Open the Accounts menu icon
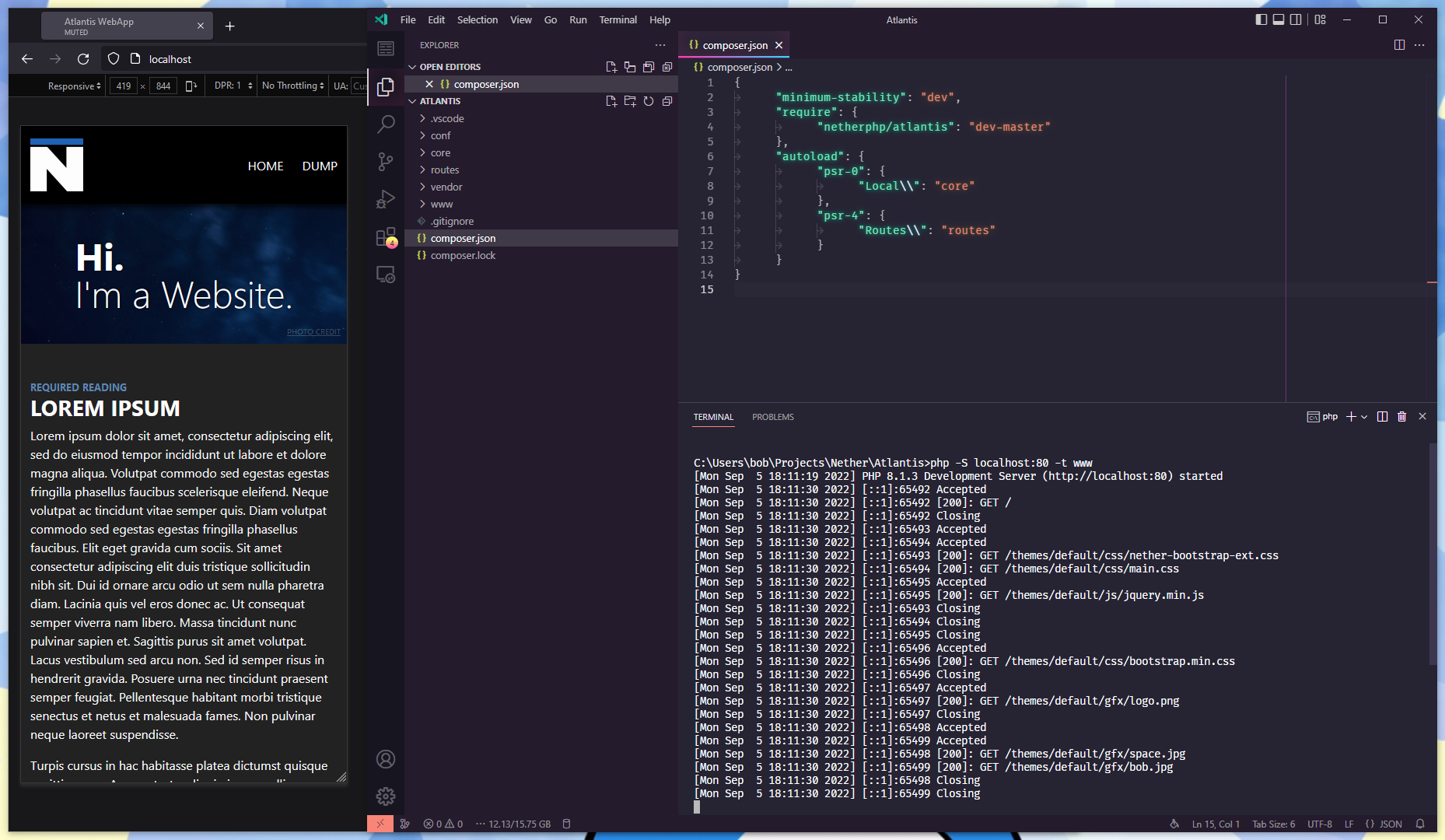This screenshot has width=1445, height=840. point(386,759)
